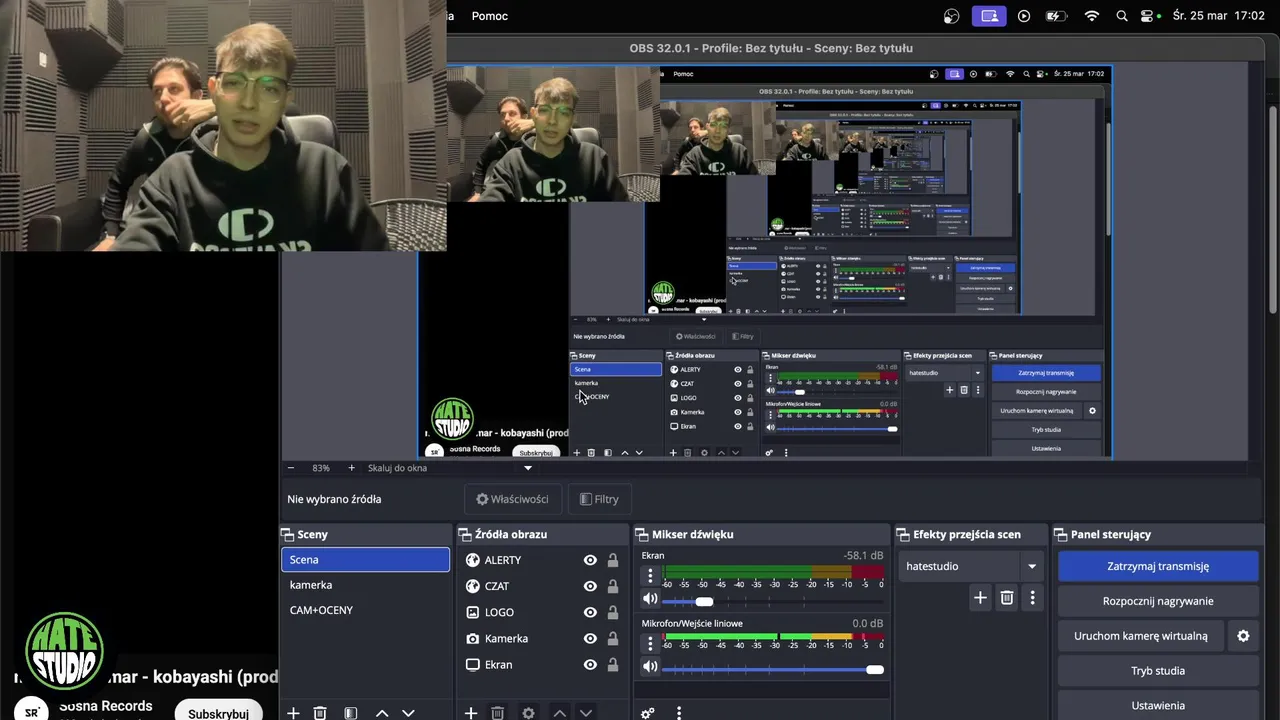The height and width of the screenshot is (720, 1280).
Task: Hide the LOGO source
Action: [590, 613]
